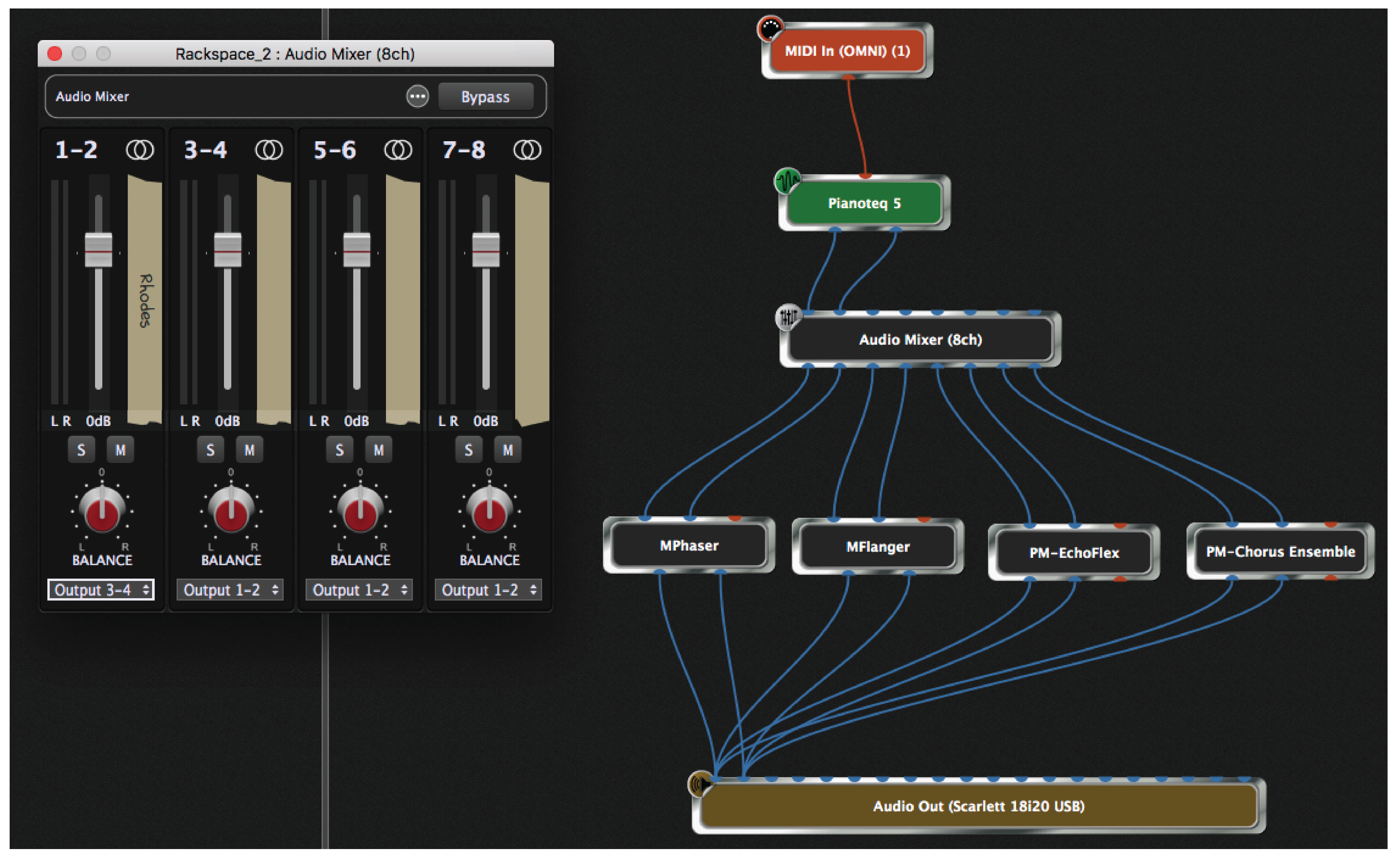Click the blank scribble strip on channel 5-6
Viewport: 1400px width, 859px height.
(403, 300)
